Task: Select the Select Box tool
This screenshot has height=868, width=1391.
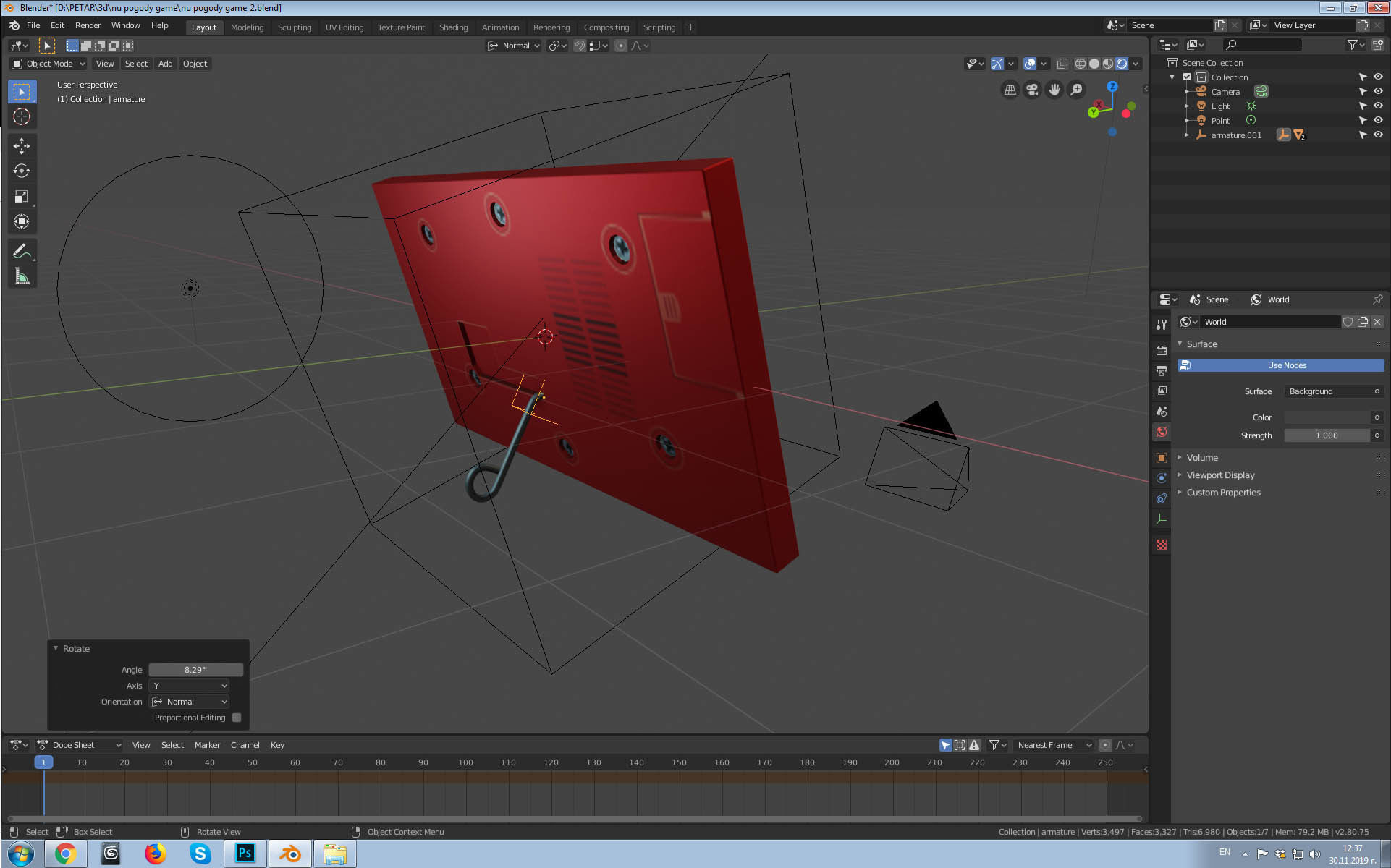Action: point(22,92)
